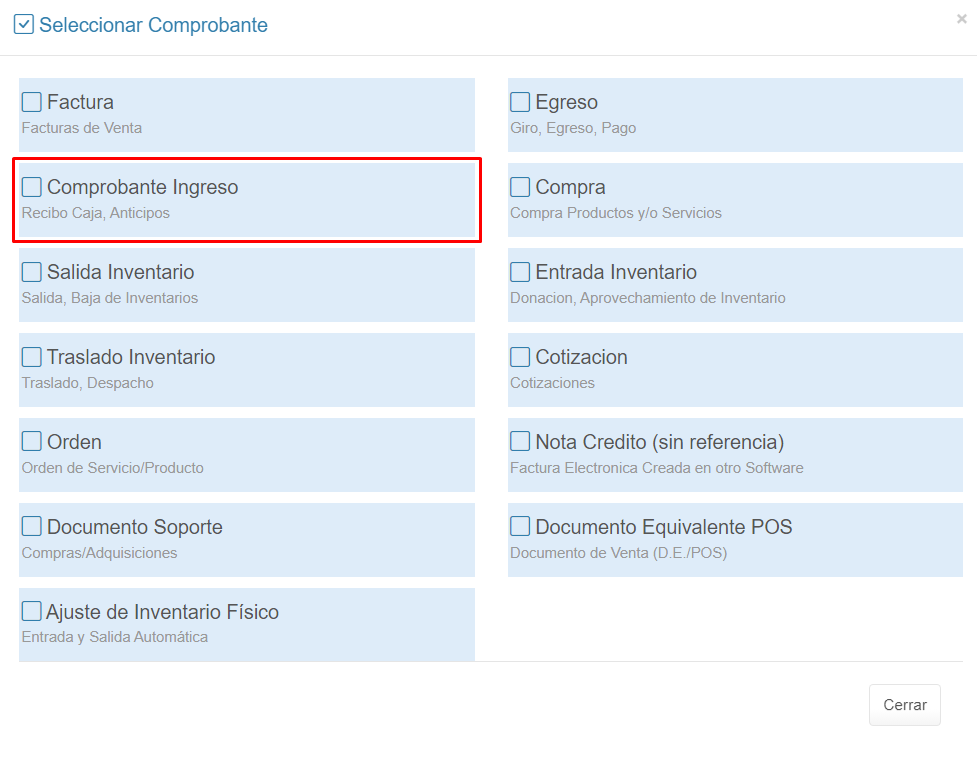
Task: Click the Compra square icon
Action: pos(520,187)
